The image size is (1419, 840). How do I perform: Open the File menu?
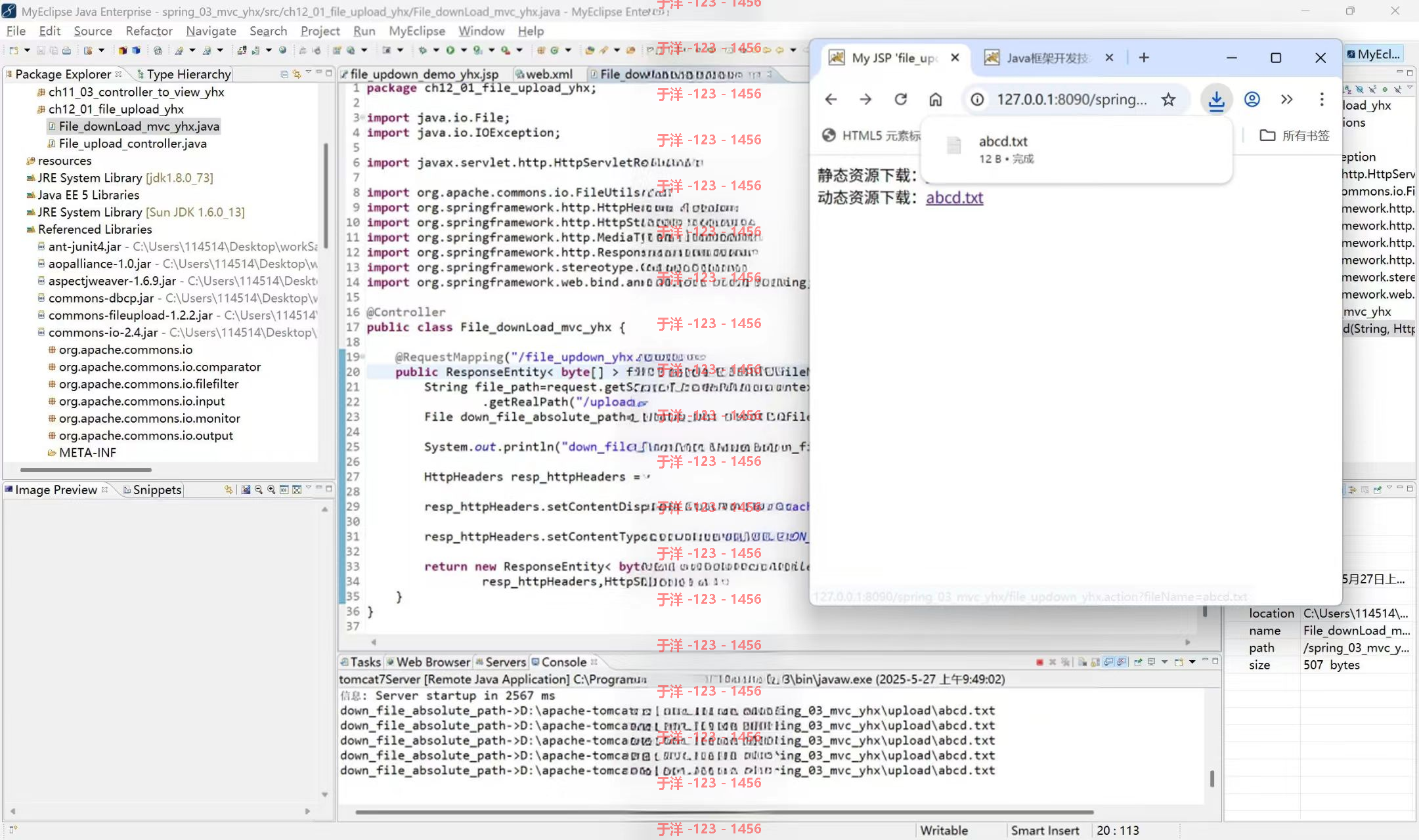(16, 31)
